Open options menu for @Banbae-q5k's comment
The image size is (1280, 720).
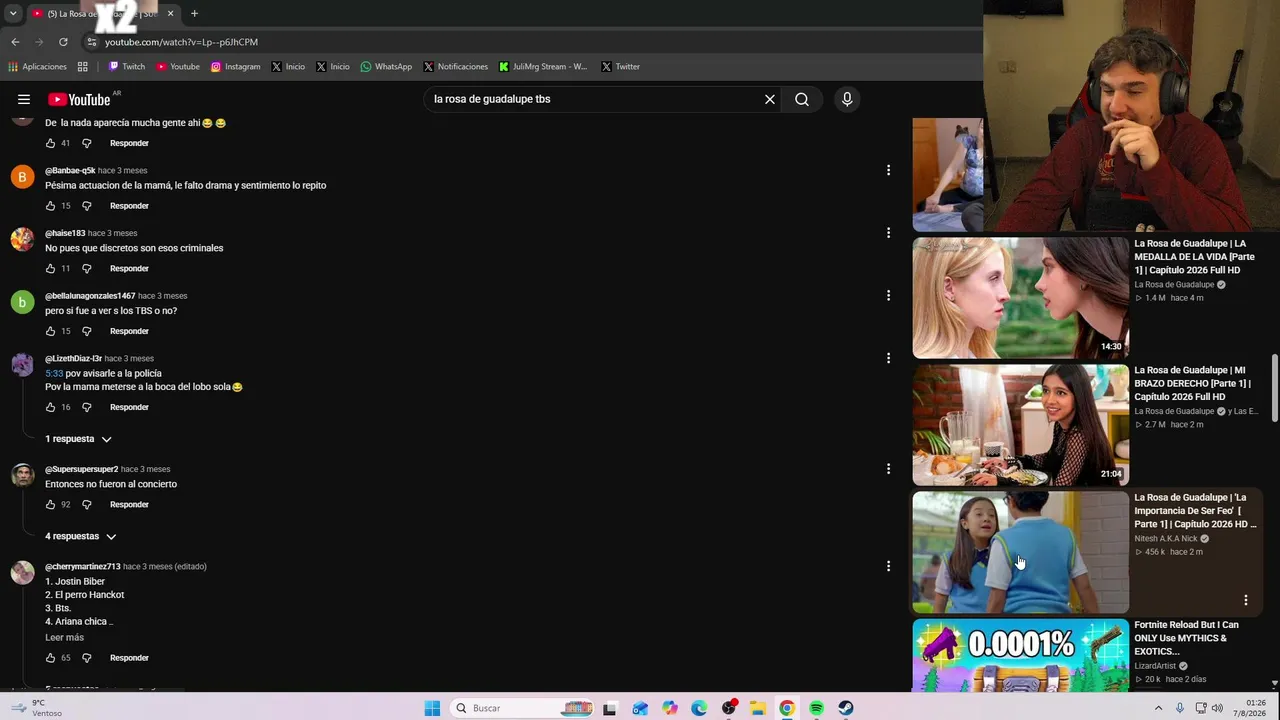pyautogui.click(x=888, y=170)
